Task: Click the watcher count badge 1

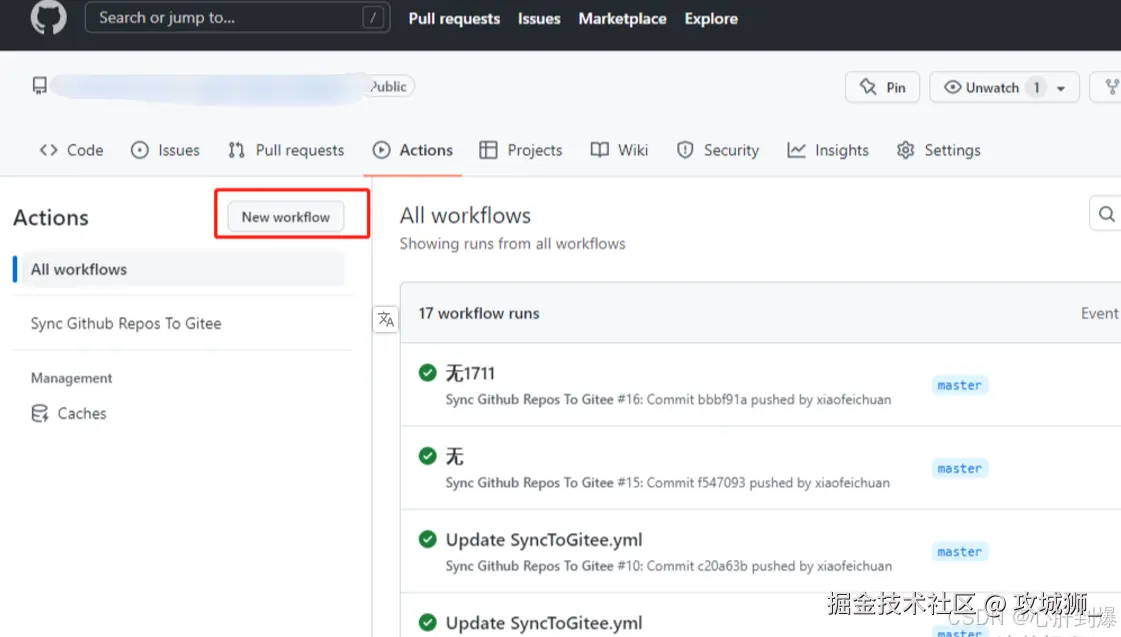Action: click(1036, 87)
